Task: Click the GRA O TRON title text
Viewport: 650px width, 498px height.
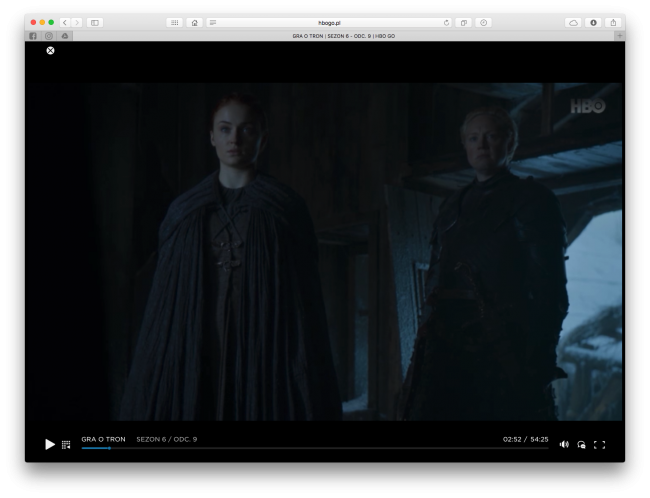Action: (103, 439)
